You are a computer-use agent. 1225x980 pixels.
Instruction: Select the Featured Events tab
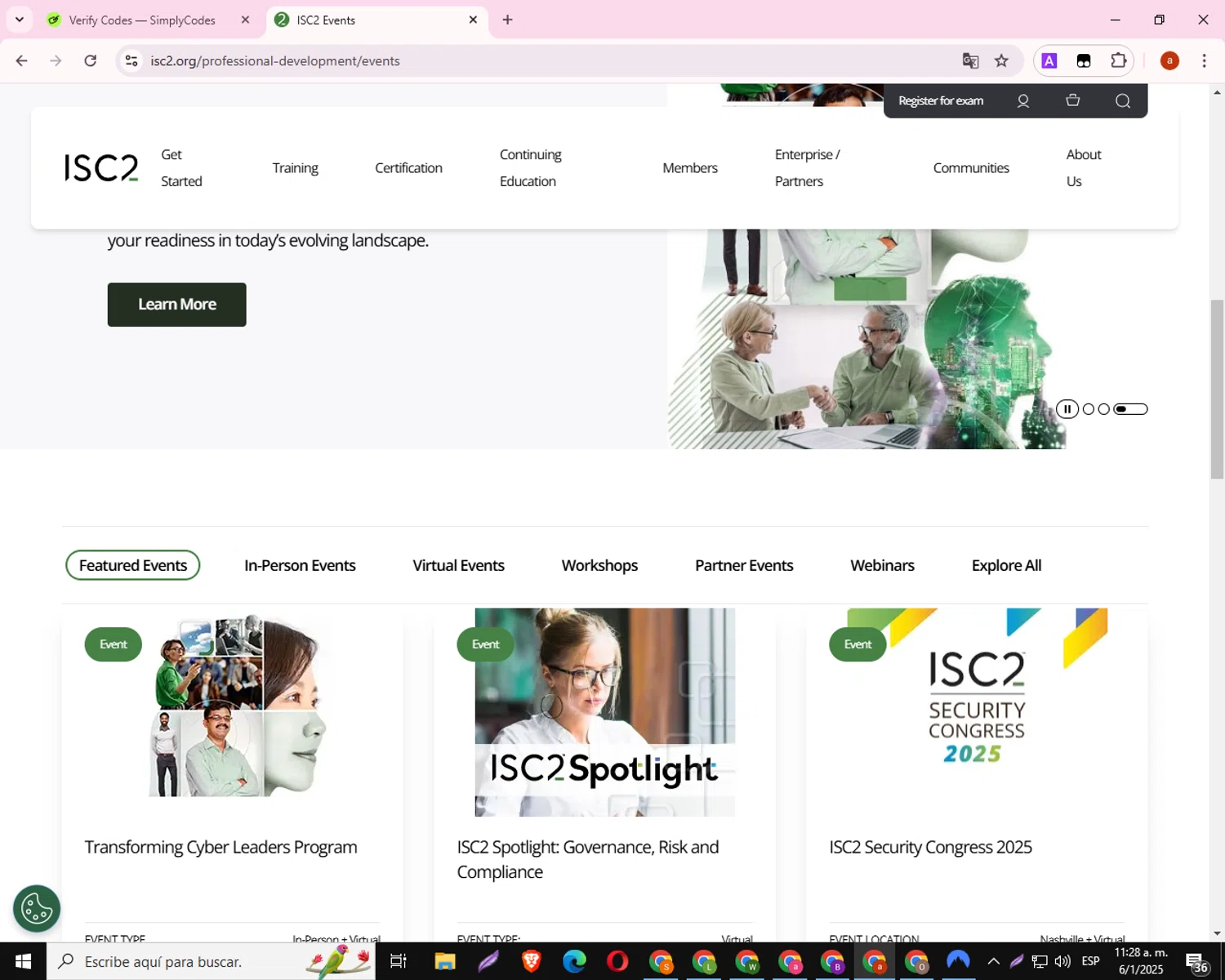coord(133,565)
